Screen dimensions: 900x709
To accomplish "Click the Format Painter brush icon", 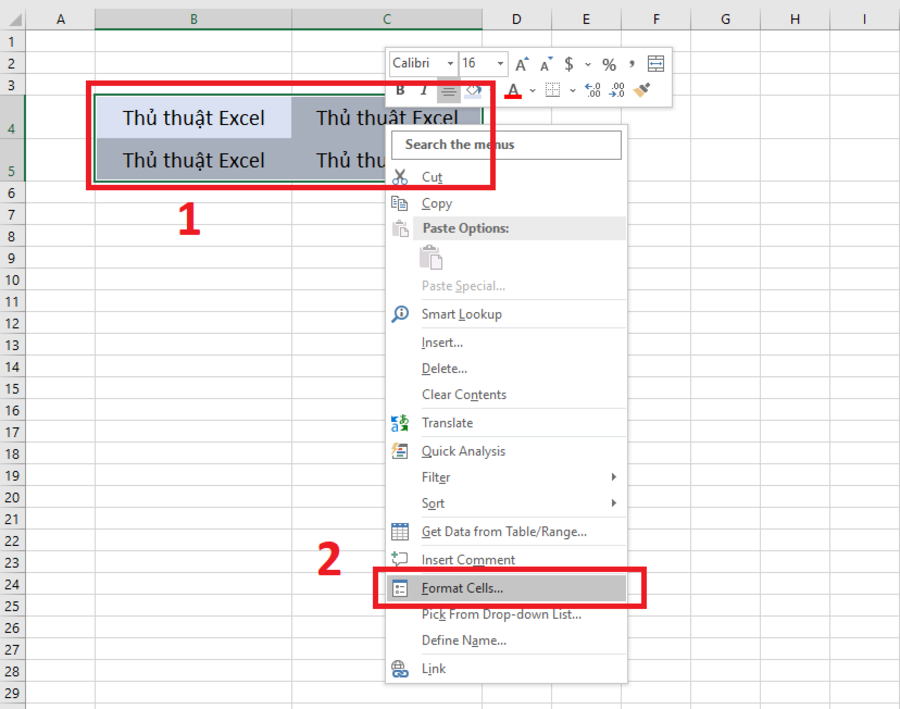I will [642, 90].
